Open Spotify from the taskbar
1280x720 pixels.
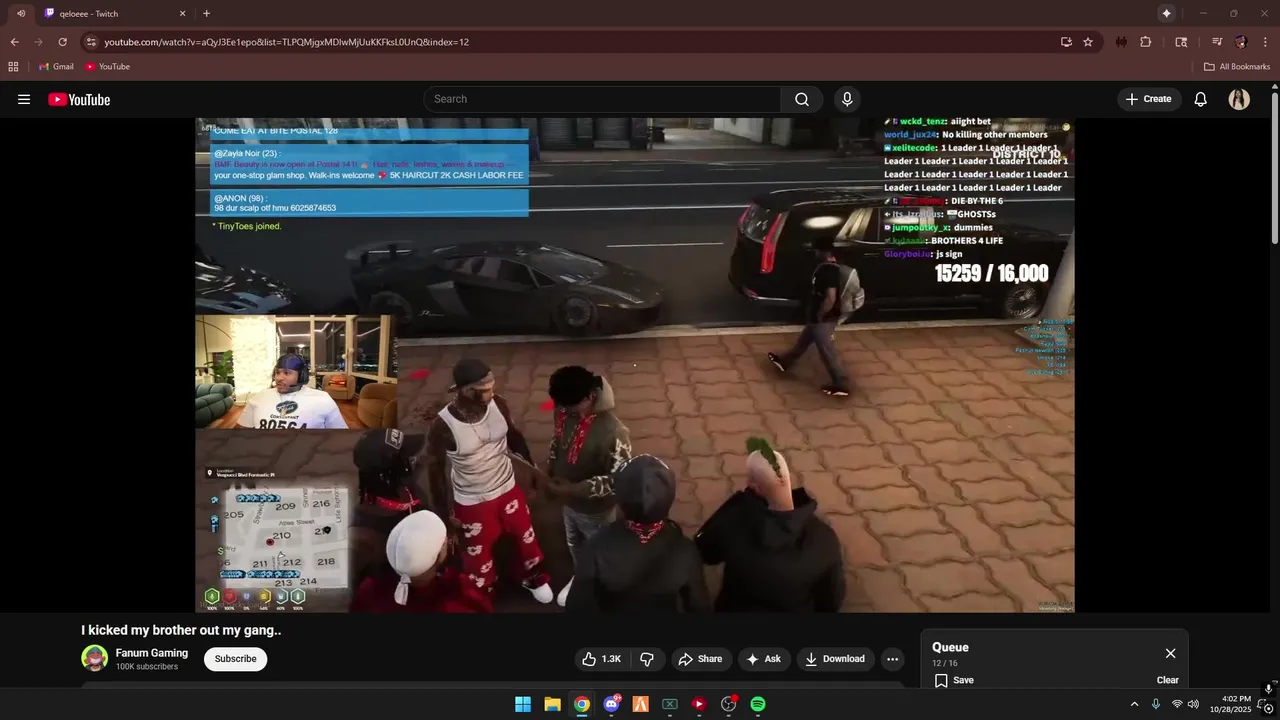758,704
